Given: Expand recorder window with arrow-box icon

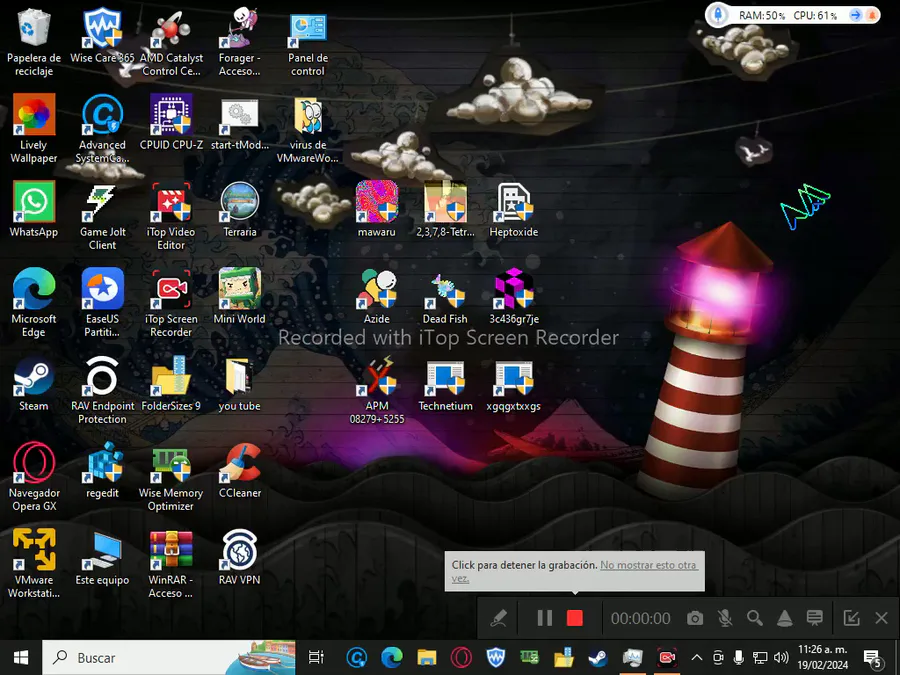Looking at the screenshot, I should click(x=851, y=618).
